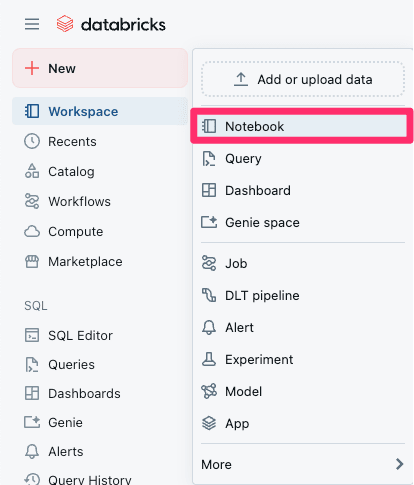Open SQL Editor in the sidebar
This screenshot has height=485, width=414.
[100, 335]
